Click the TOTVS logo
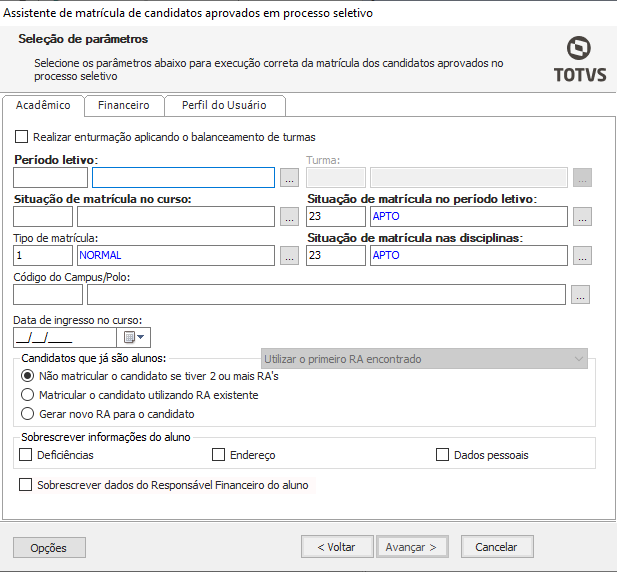This screenshot has height=572, width=617. coord(577,59)
